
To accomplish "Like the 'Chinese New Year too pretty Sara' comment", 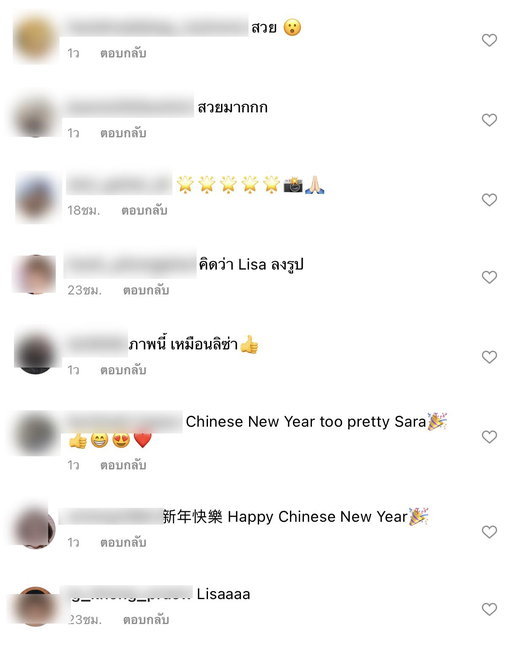I will (489, 437).
